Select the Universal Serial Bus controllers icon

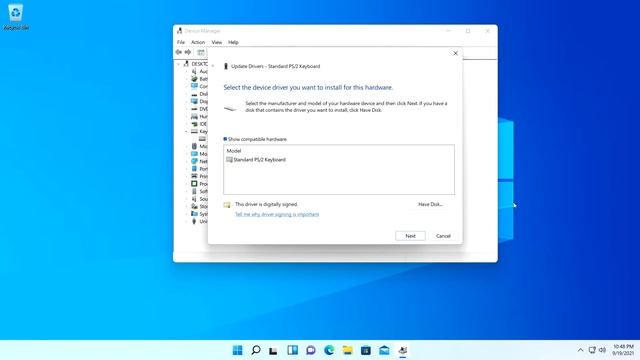point(194,221)
